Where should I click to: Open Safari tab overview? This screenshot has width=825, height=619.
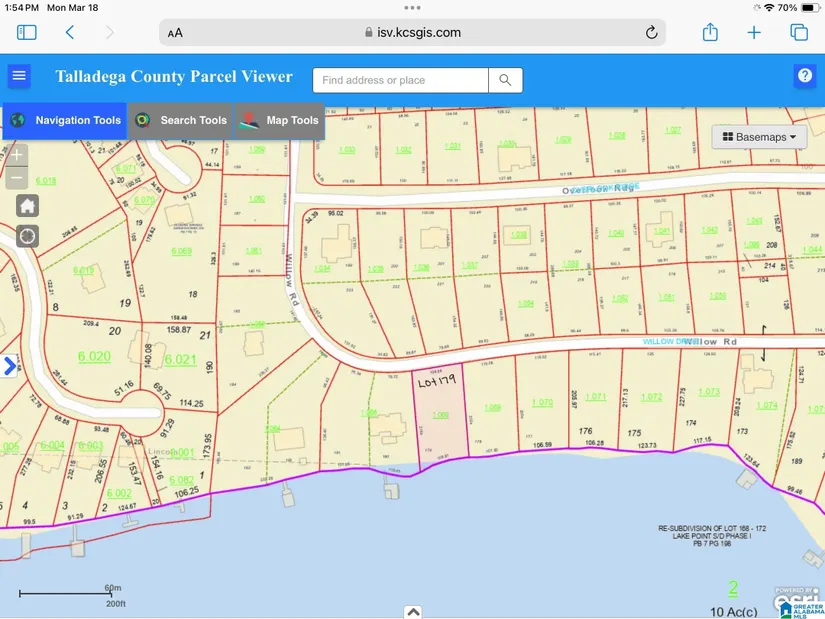[x=799, y=32]
